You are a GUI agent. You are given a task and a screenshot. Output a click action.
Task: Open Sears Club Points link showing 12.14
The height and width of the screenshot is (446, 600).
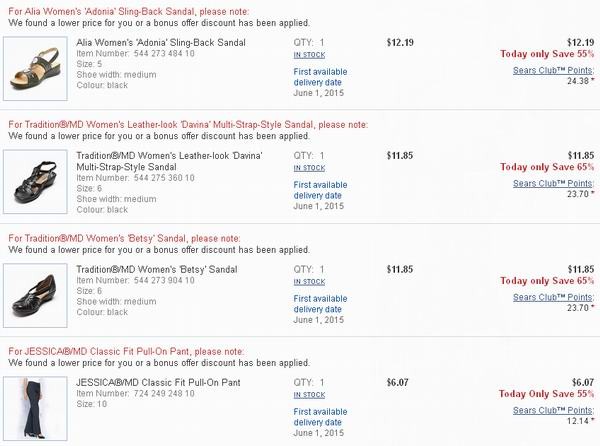point(553,410)
